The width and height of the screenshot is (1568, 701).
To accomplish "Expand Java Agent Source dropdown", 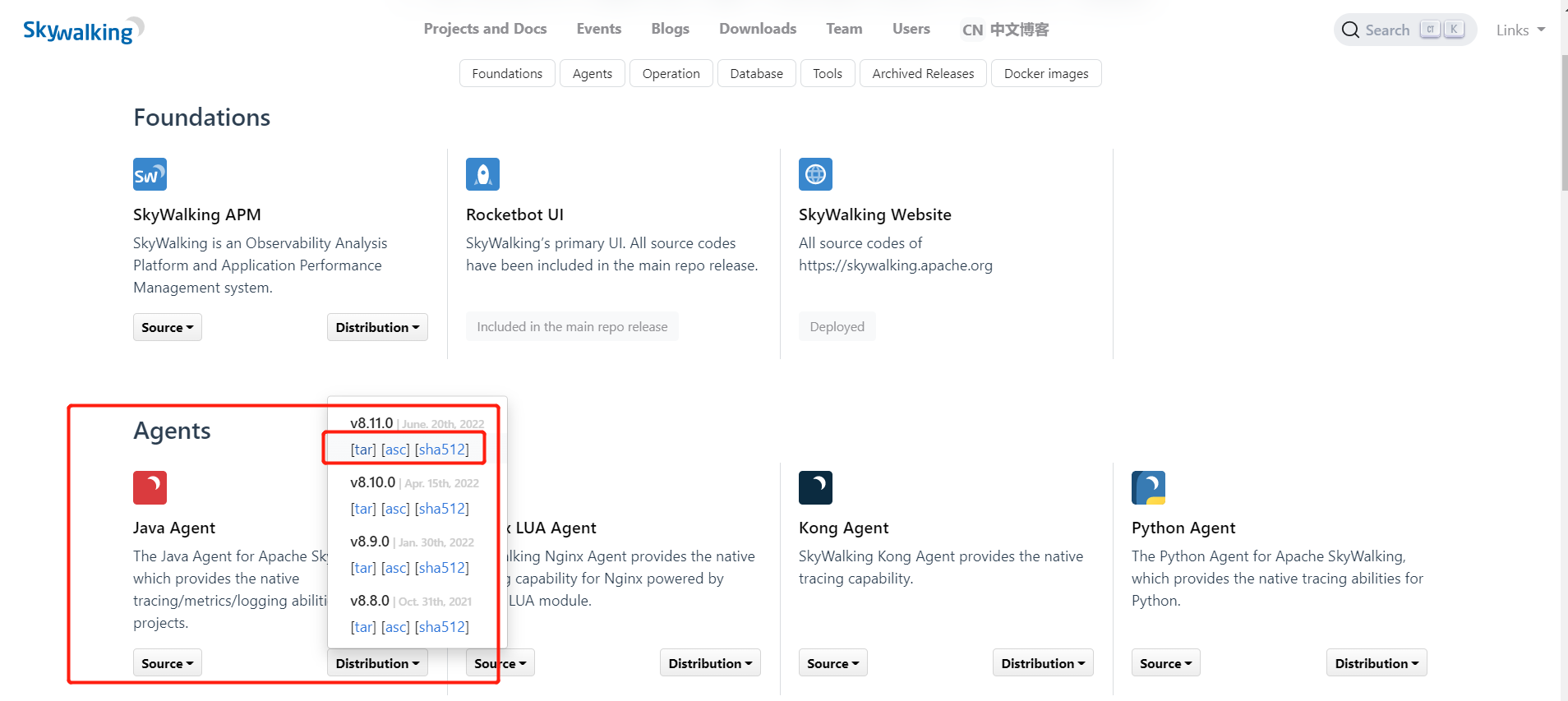I will pos(167,663).
